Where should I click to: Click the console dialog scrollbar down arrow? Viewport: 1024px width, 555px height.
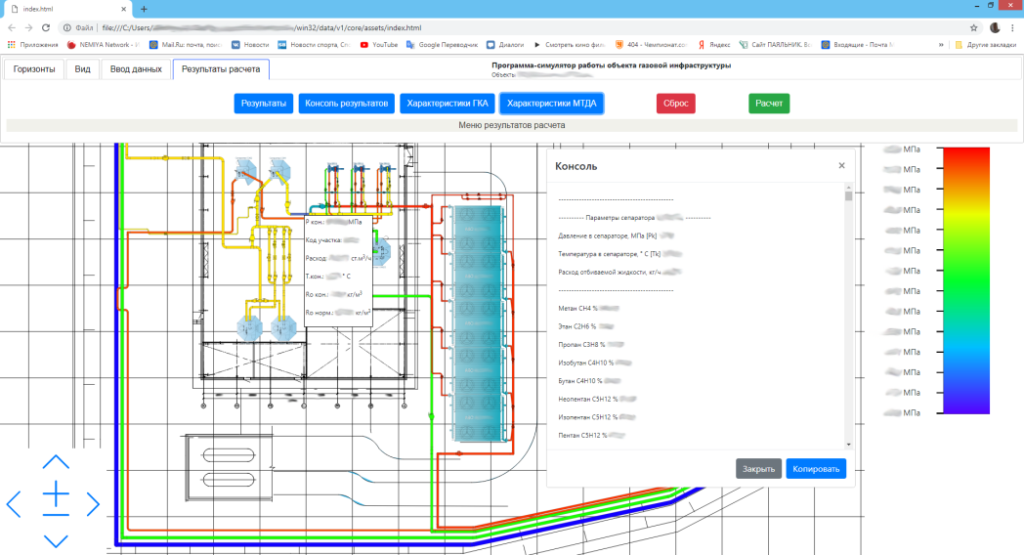(x=849, y=444)
